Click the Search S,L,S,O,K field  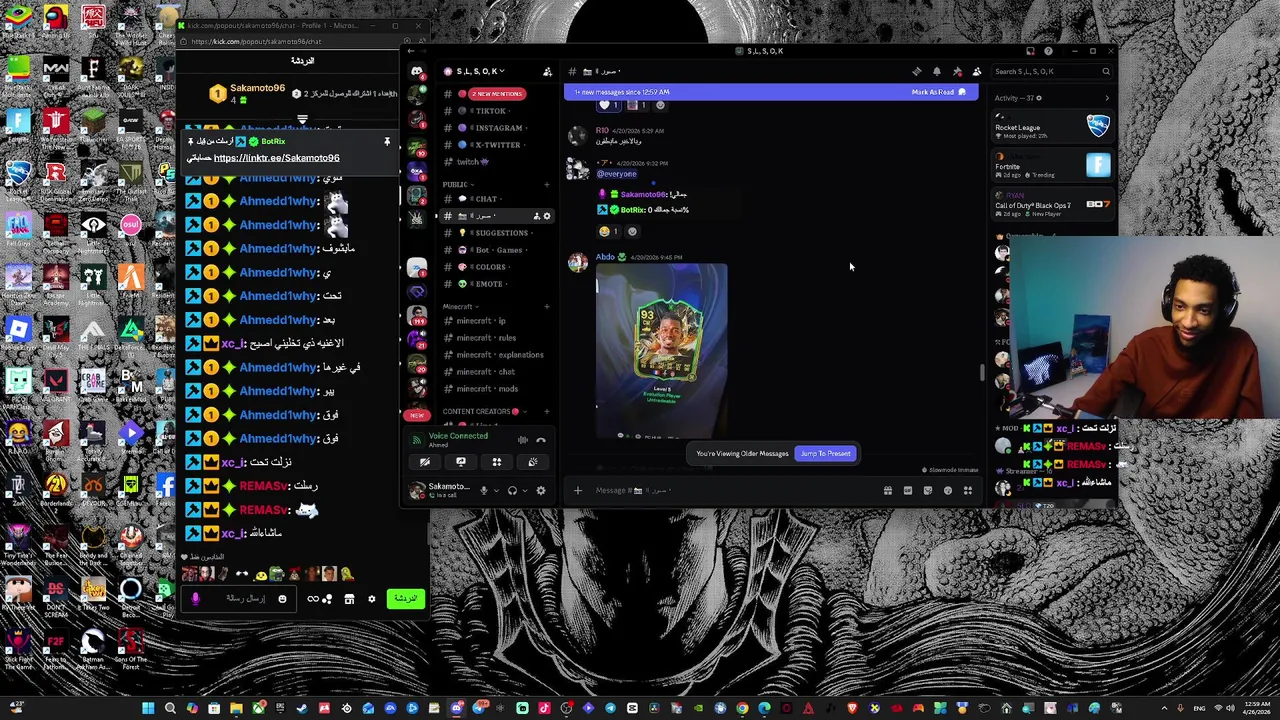click(1052, 71)
